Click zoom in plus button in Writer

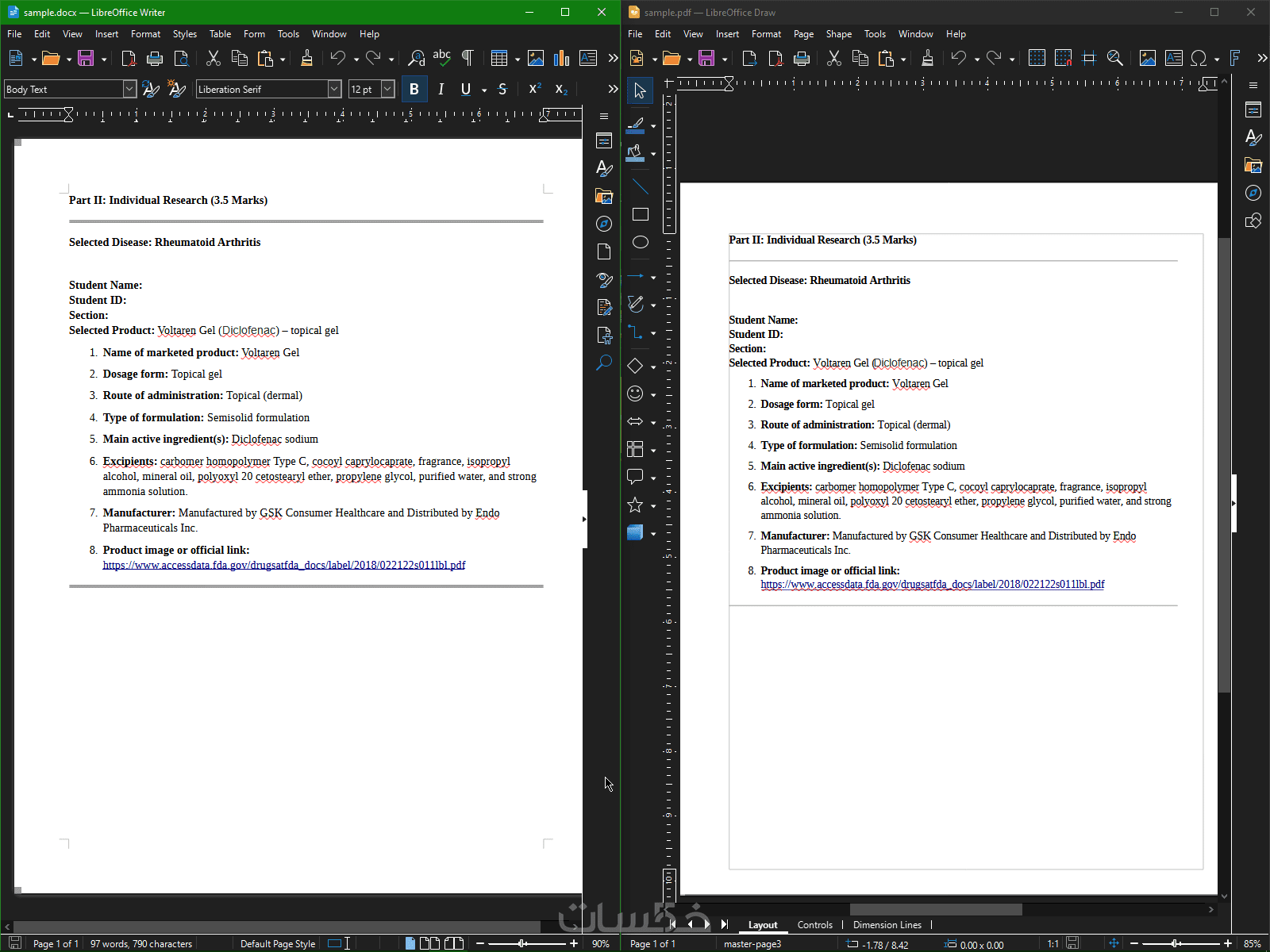click(574, 943)
